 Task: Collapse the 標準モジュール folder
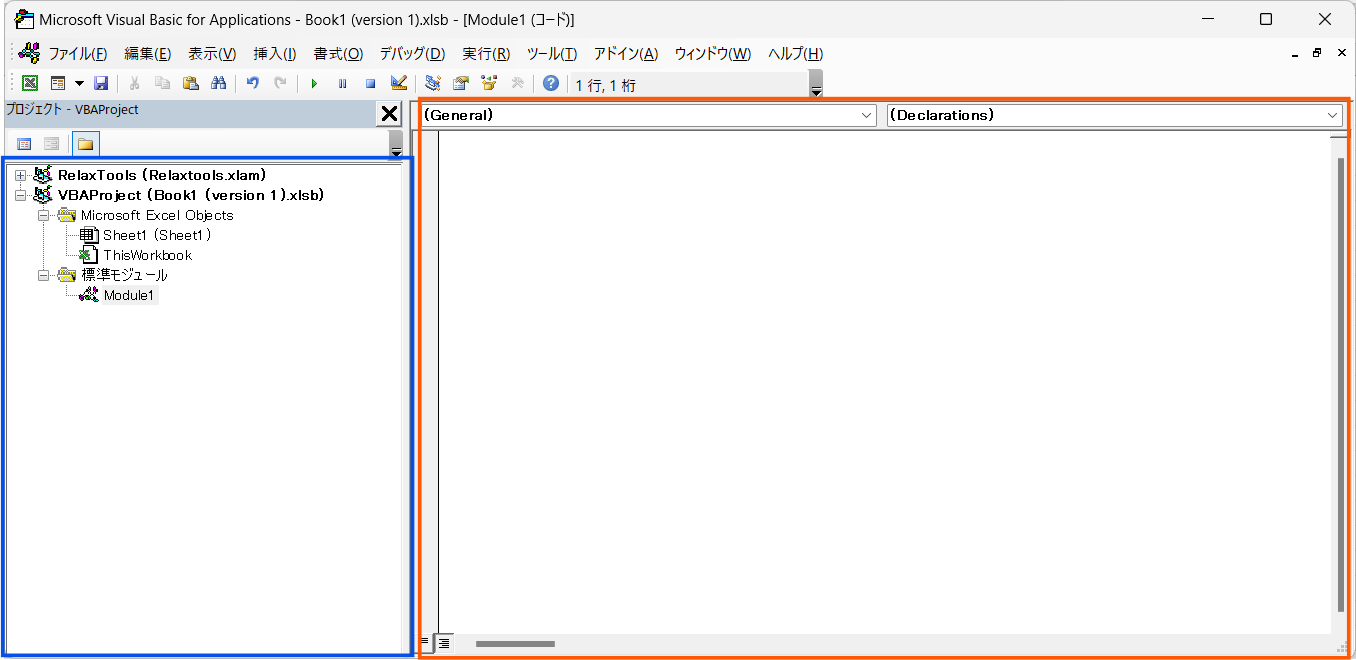43,275
